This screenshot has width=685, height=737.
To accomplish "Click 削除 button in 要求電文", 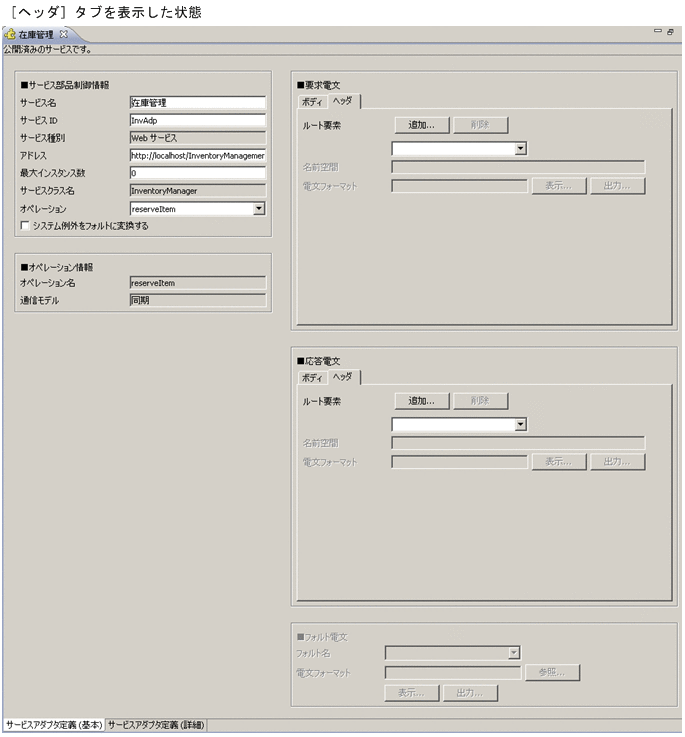I will point(480,125).
